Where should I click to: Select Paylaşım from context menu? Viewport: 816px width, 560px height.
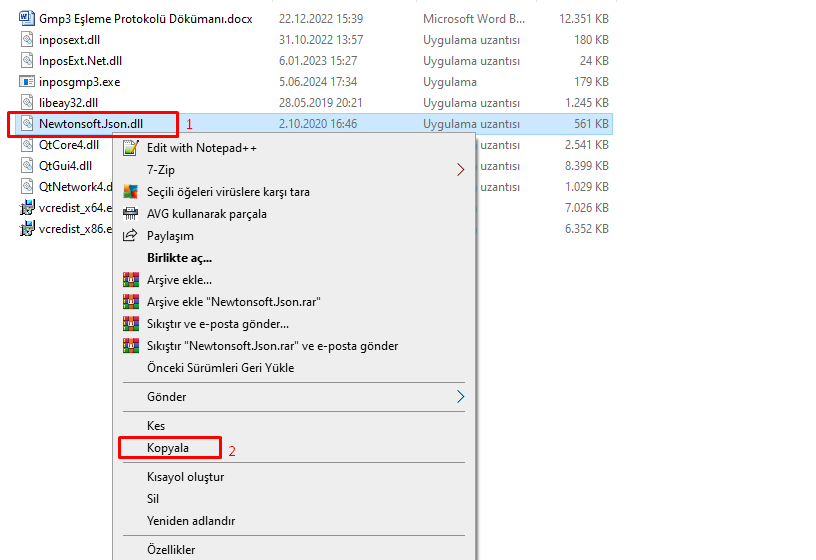point(170,236)
